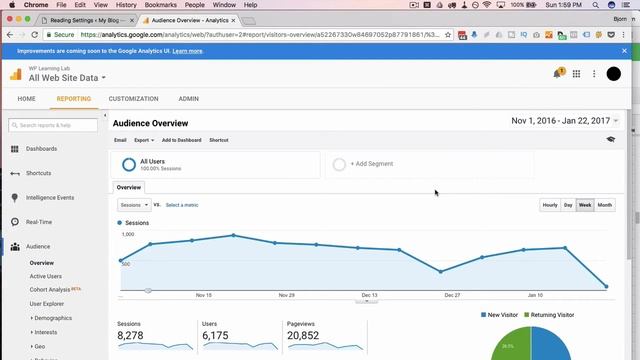This screenshot has height=360, width=640.
Task: Open Cohort Analysis report
Action: 50,289
